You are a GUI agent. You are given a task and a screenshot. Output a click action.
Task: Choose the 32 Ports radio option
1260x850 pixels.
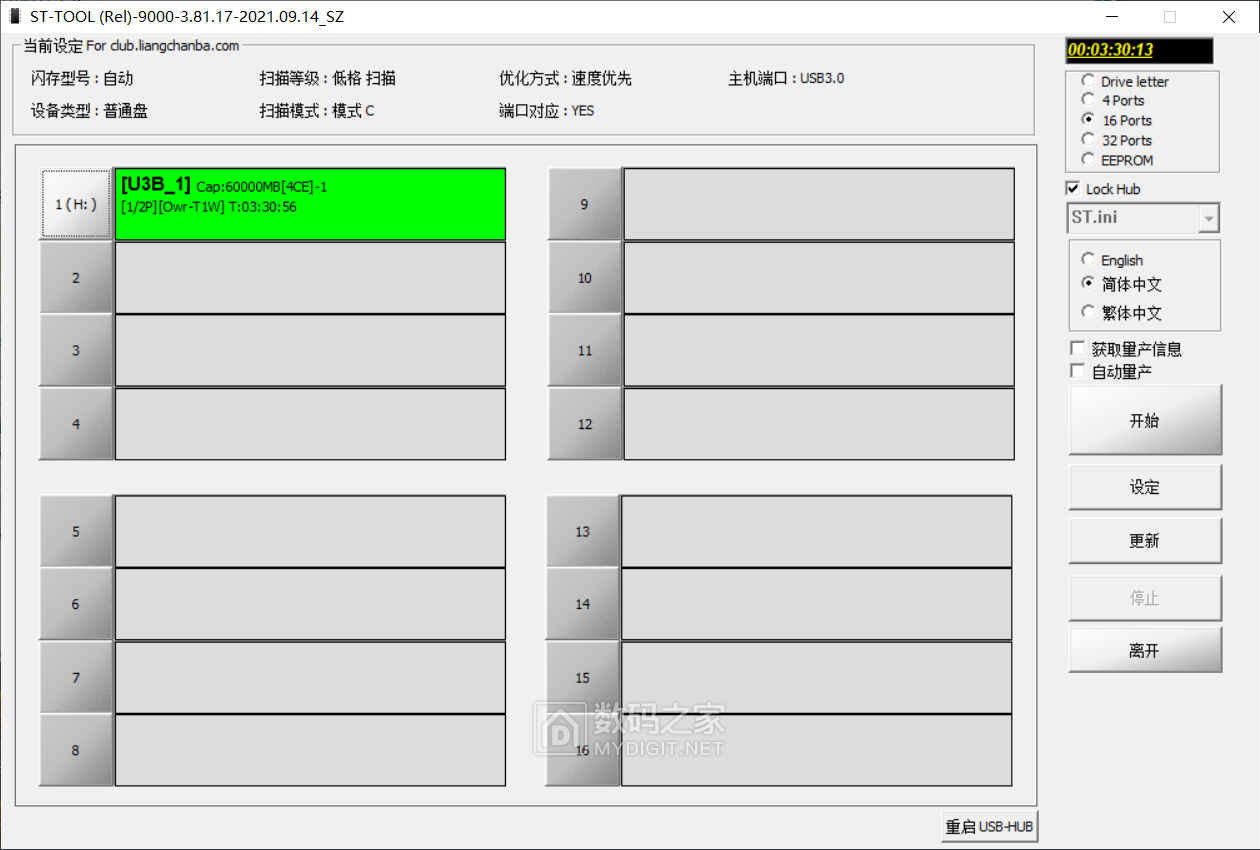(x=1088, y=140)
